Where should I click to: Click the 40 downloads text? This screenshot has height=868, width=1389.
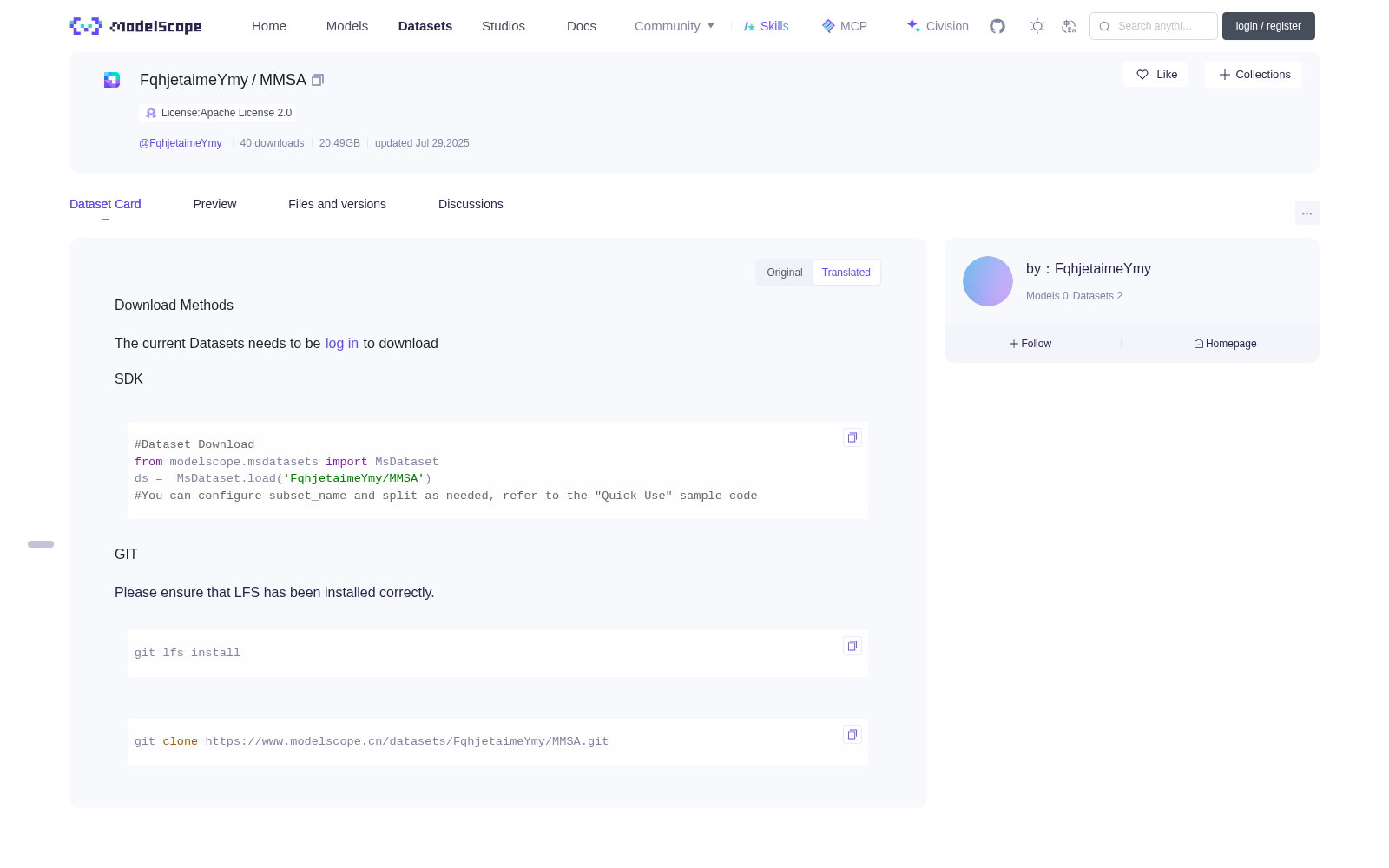(272, 143)
